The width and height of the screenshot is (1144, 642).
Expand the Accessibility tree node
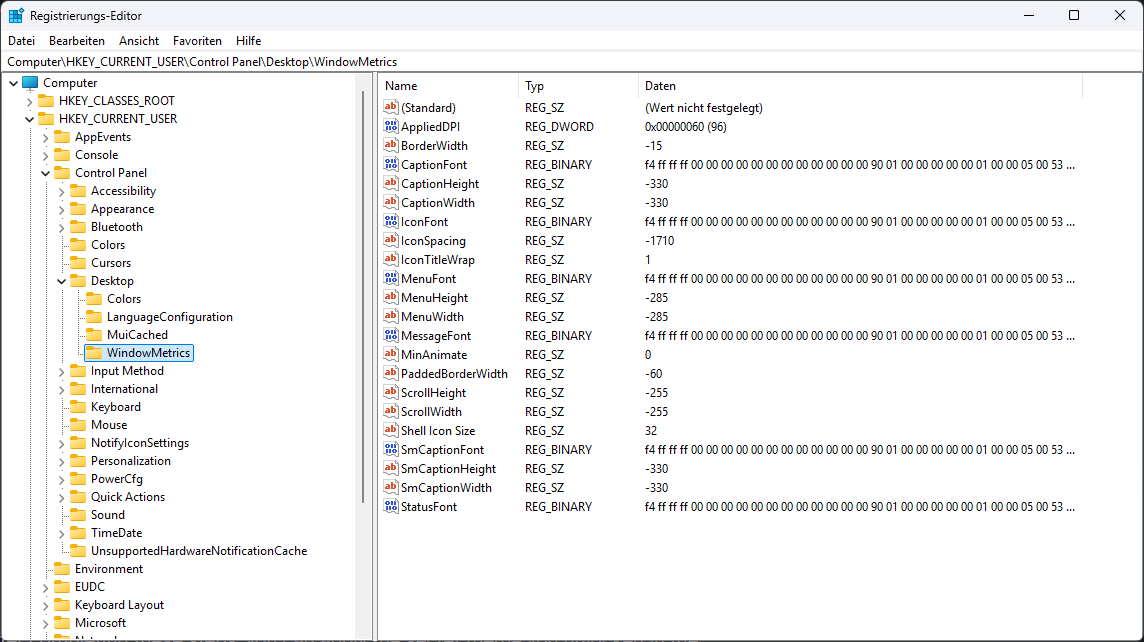[x=60, y=190]
